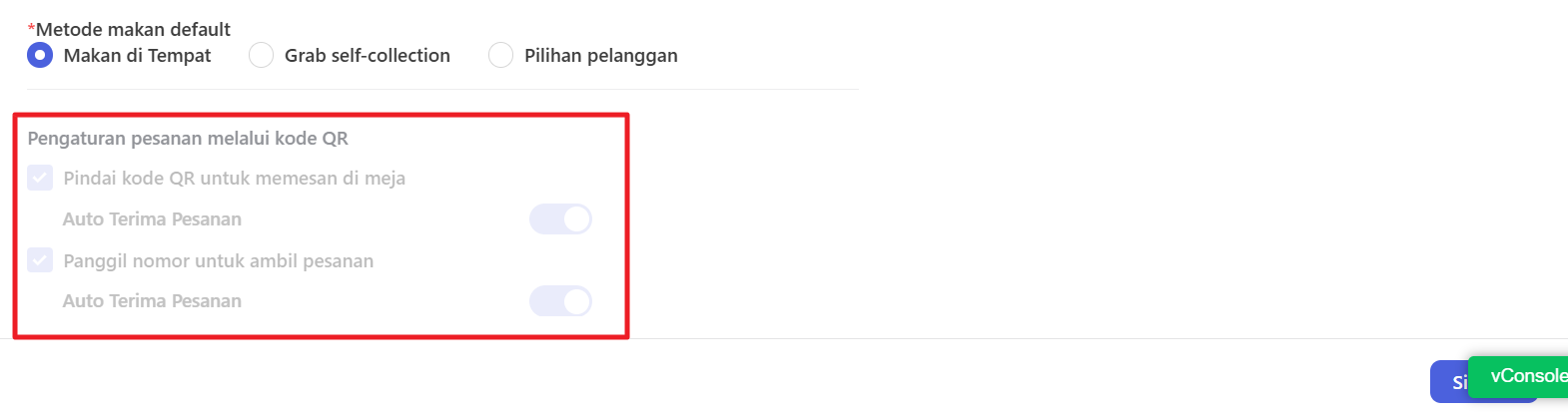This screenshot has height=419, width=1568.
Task: Select the Pilihan pelanggan radio button
Action: [x=500, y=55]
